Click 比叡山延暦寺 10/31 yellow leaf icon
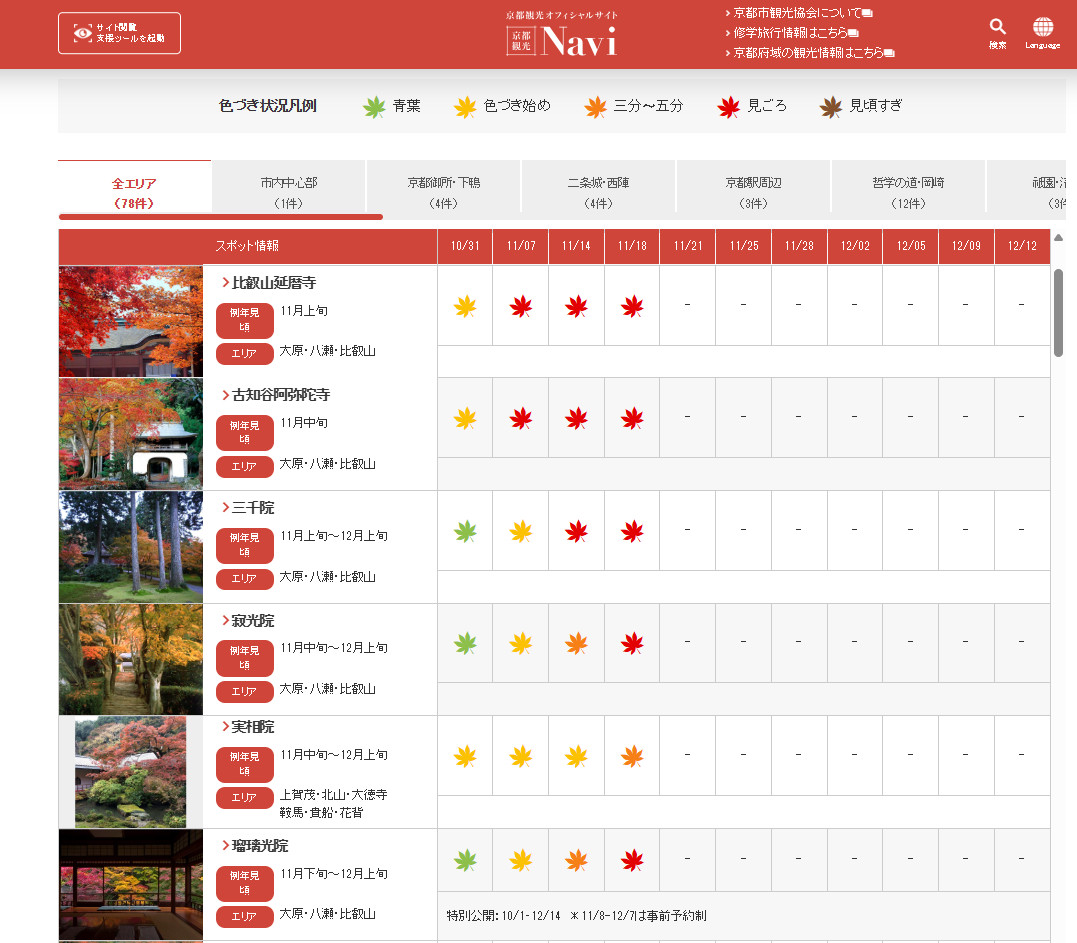The width and height of the screenshot is (1077, 943). [x=465, y=306]
